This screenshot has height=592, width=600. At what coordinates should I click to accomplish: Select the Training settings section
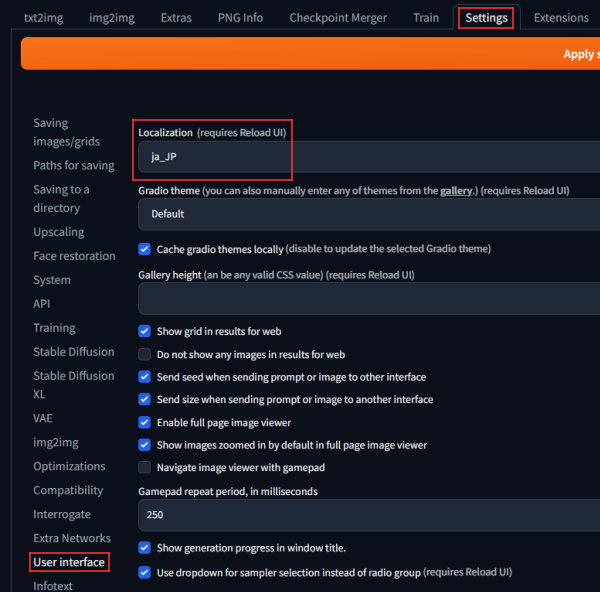54,328
